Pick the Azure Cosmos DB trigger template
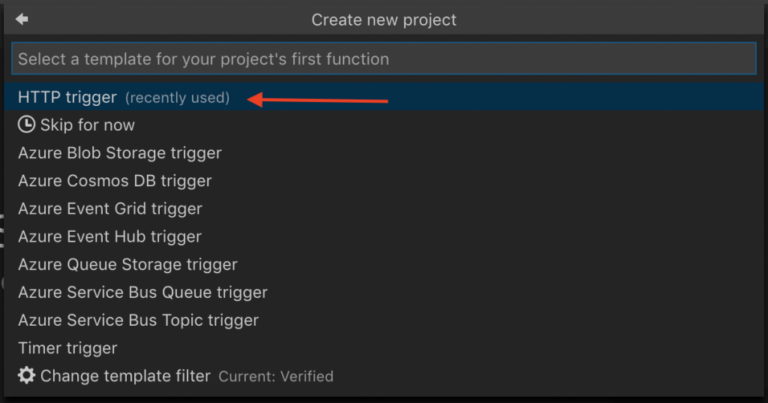Screen dimensions: 768x403 (x=114, y=181)
